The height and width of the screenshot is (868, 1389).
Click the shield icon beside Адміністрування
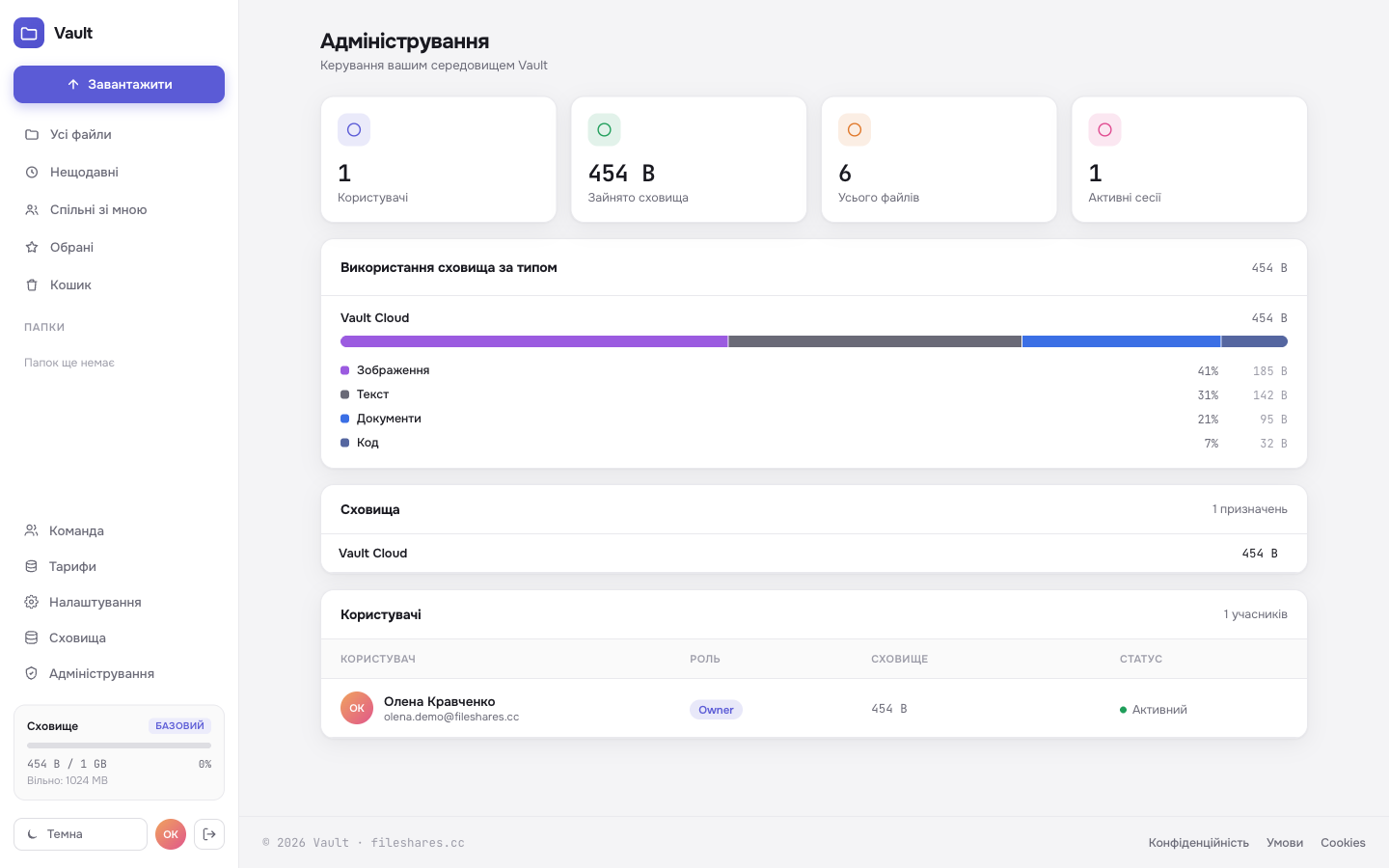31,673
